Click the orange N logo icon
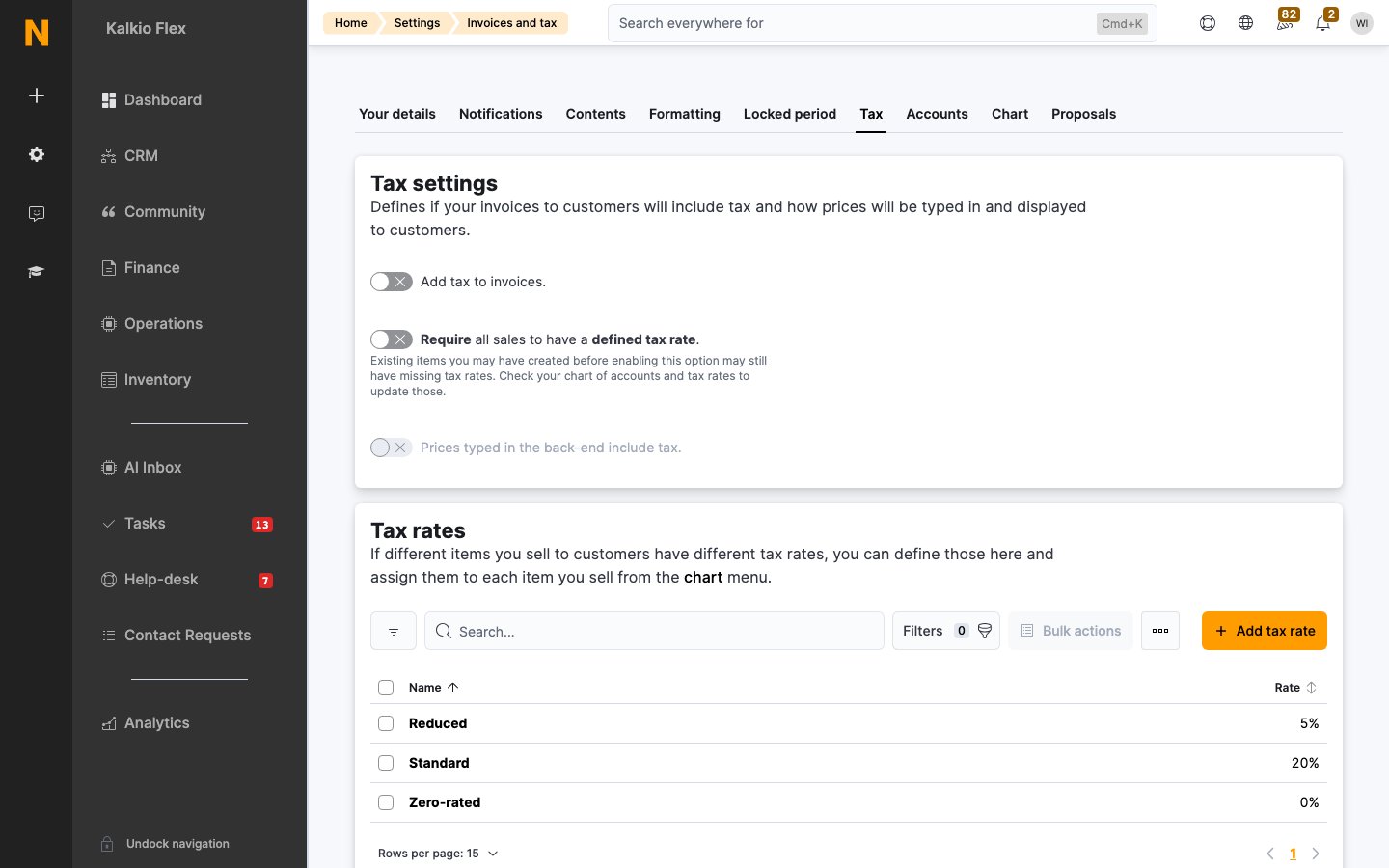This screenshot has height=868, width=1389. pyautogui.click(x=37, y=33)
